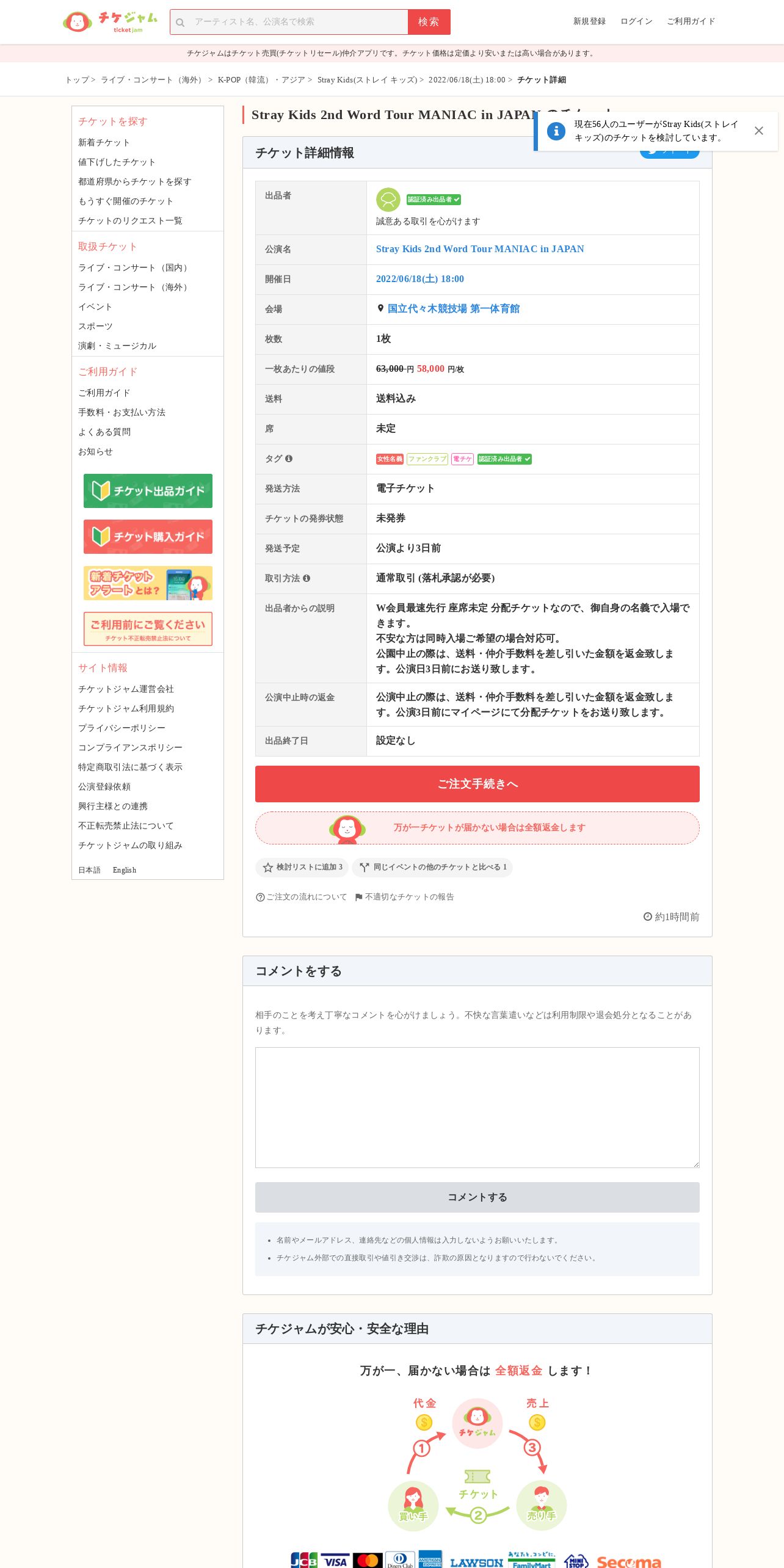Open the seller's green avatar icon

coord(388,200)
